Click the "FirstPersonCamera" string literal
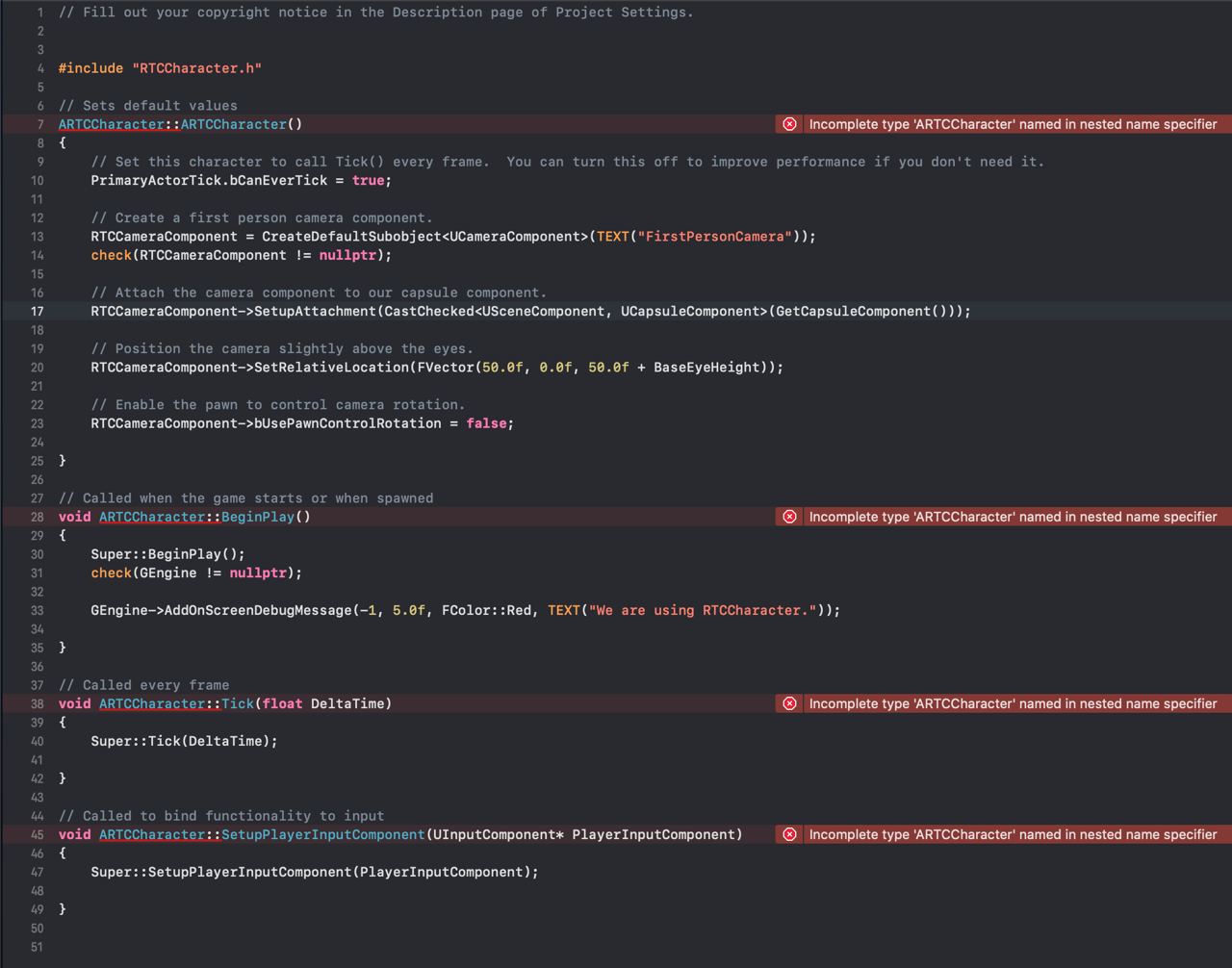Image resolution: width=1232 pixels, height=968 pixels. (714, 237)
